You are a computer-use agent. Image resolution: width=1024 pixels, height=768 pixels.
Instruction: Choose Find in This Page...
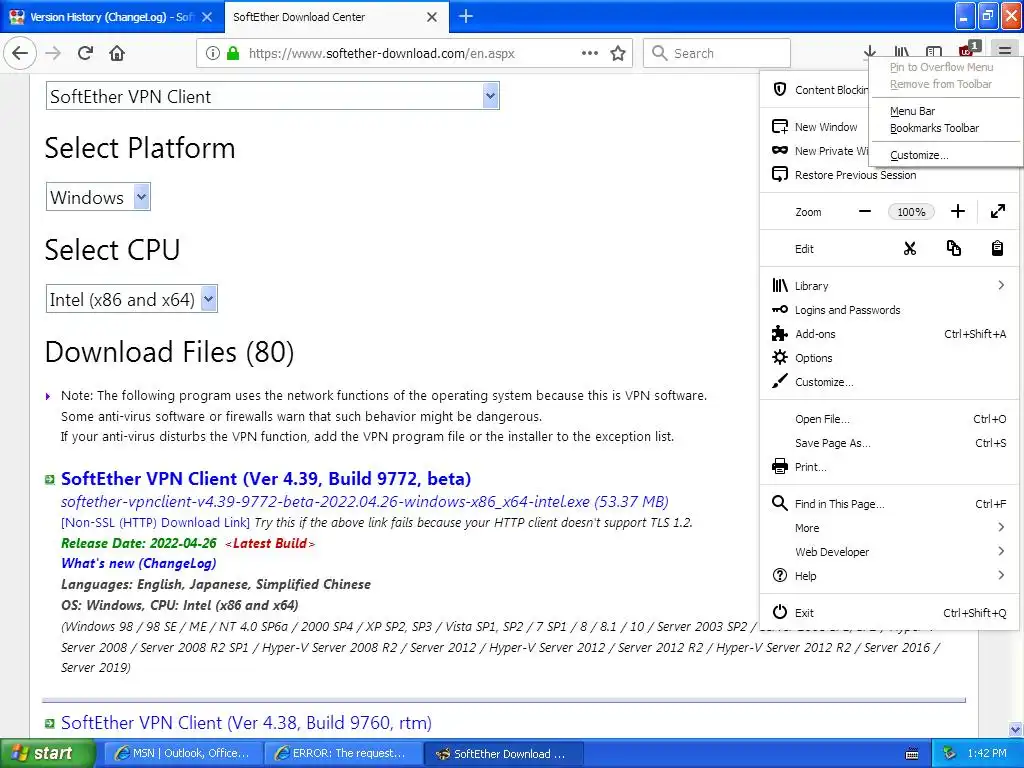889,504
